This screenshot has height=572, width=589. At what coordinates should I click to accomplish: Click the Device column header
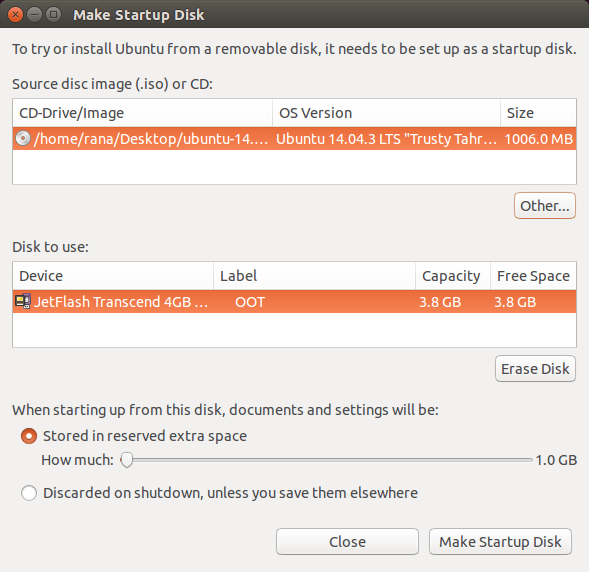click(x=113, y=276)
